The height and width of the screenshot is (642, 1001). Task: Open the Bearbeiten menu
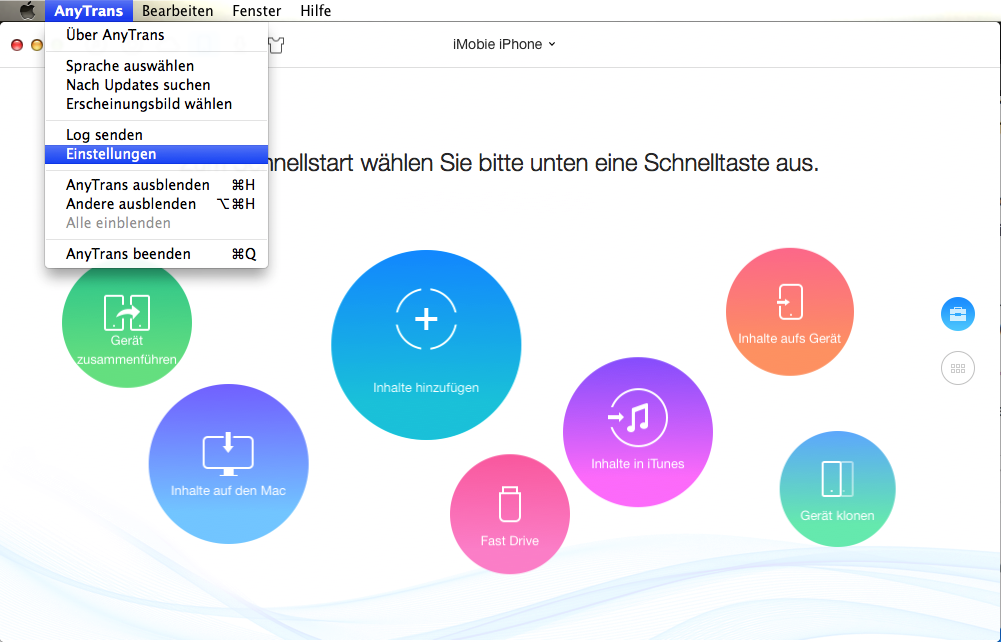tap(177, 10)
